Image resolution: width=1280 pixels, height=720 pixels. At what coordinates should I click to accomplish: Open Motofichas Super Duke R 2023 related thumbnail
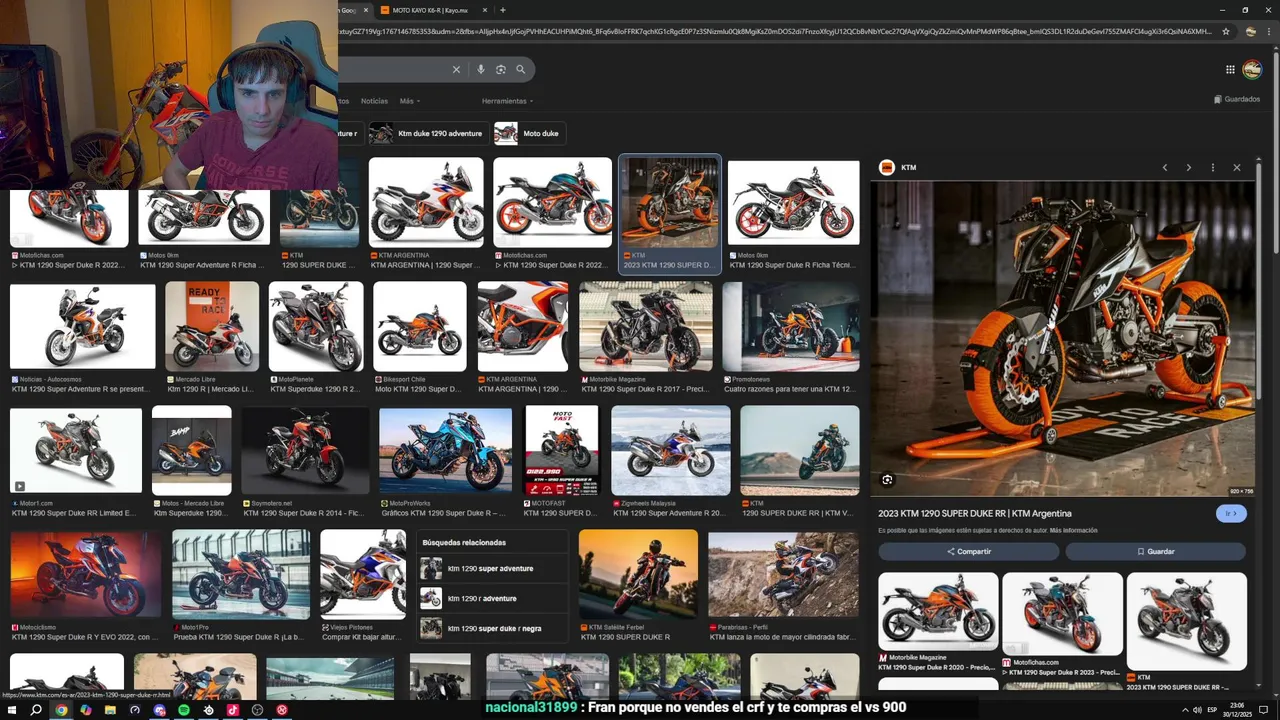(x=1062, y=613)
